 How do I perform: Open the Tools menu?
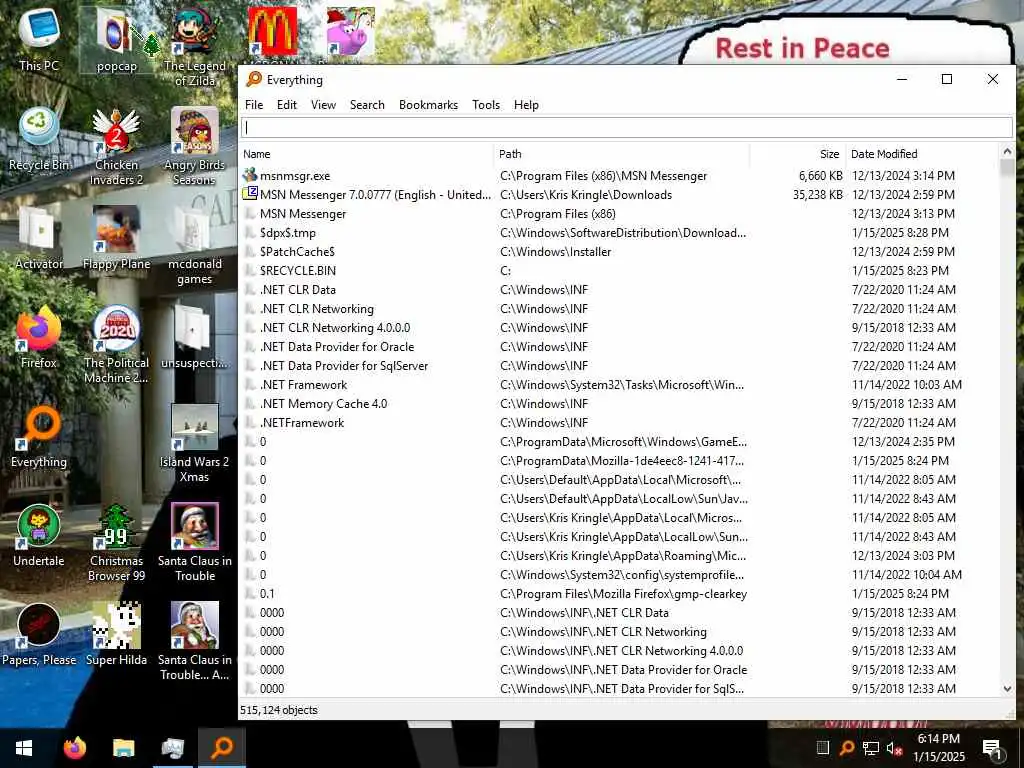486,104
